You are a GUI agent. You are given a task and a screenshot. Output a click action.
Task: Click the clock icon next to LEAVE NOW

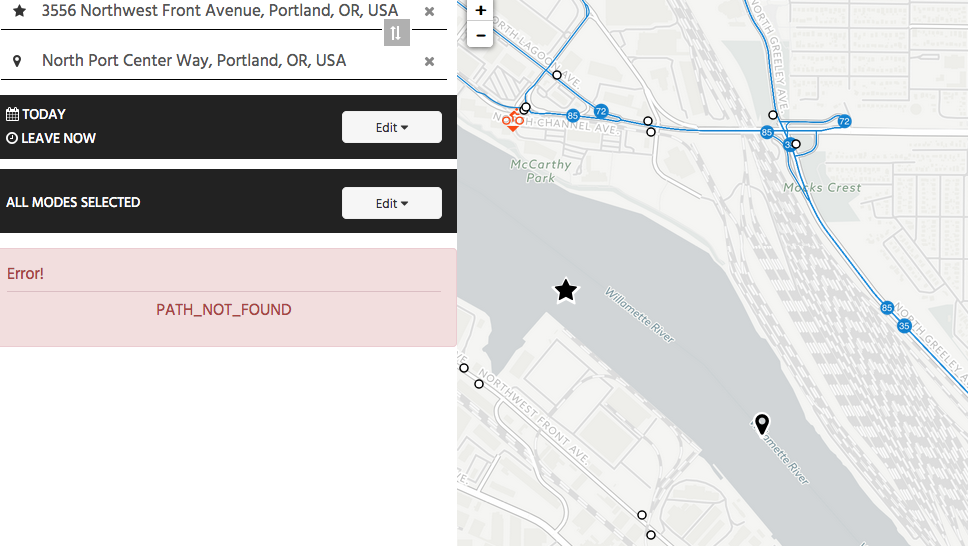click(x=12, y=138)
